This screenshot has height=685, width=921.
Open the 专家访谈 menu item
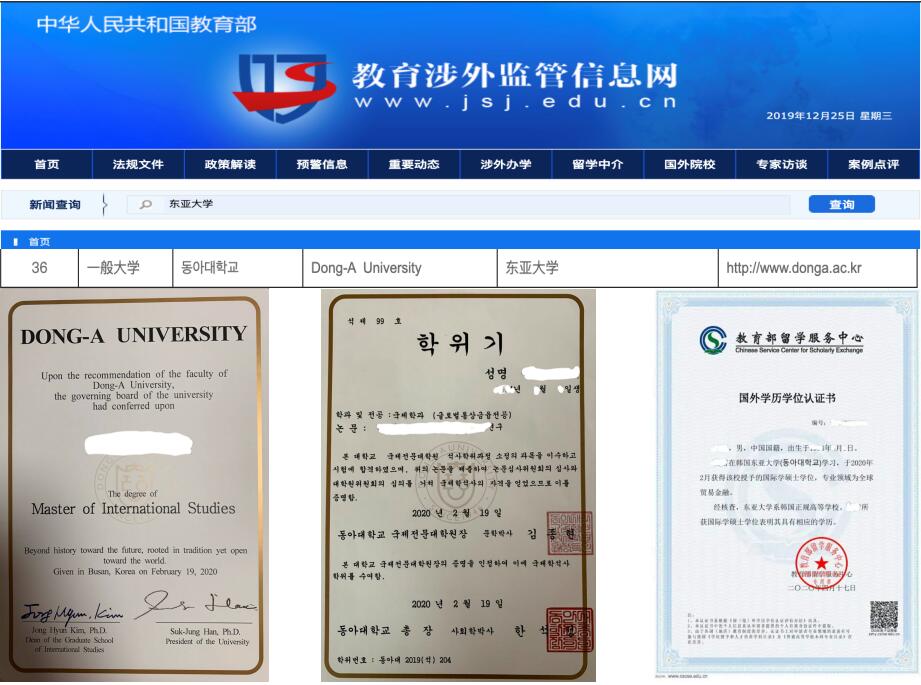pos(782,164)
